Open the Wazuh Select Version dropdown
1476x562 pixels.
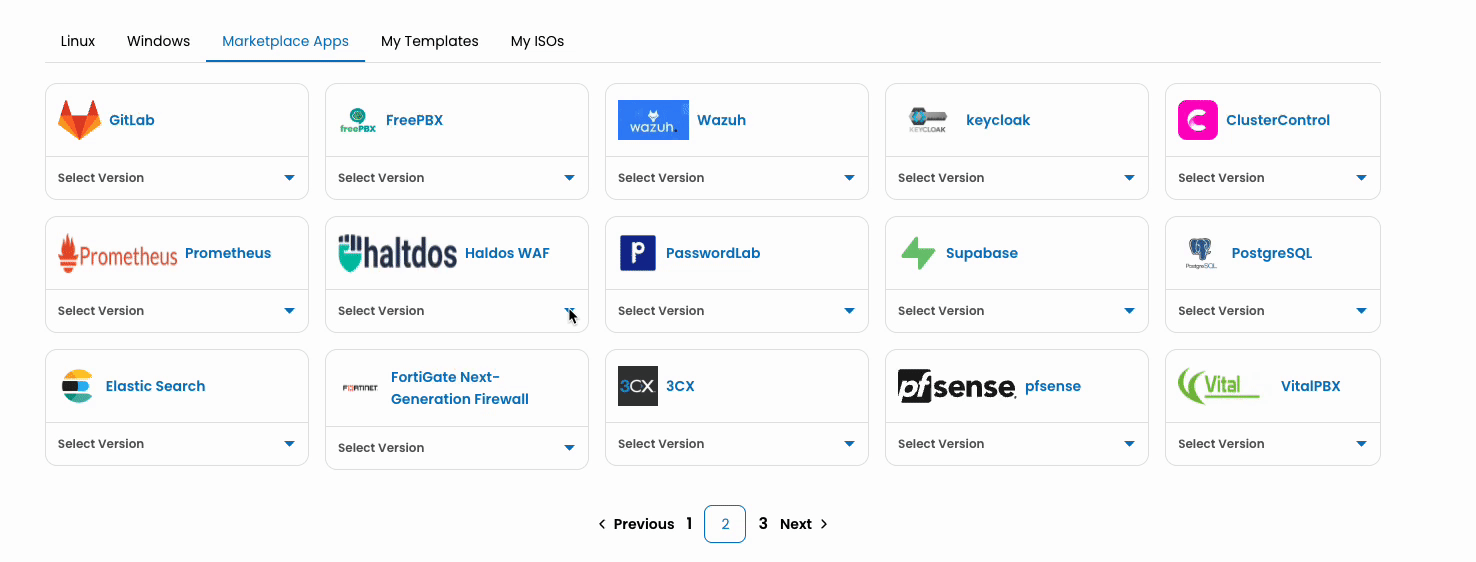737,178
